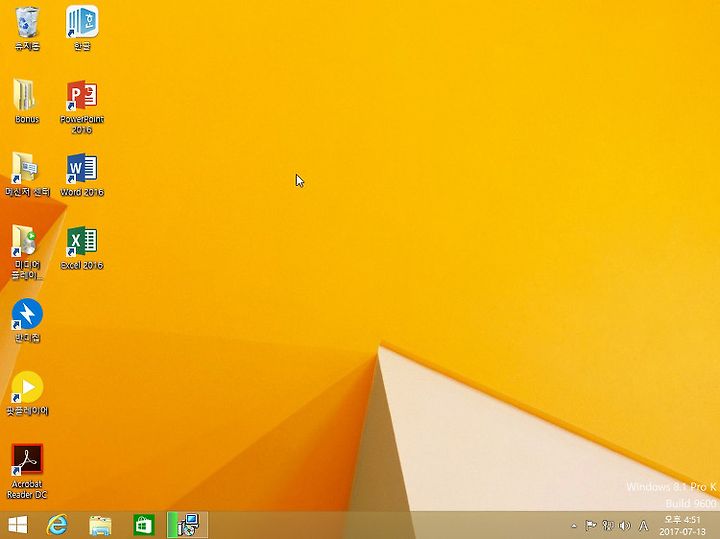This screenshot has width=720, height=539.
Task: Select the Hangul word processor shortcut
Action: (82, 28)
